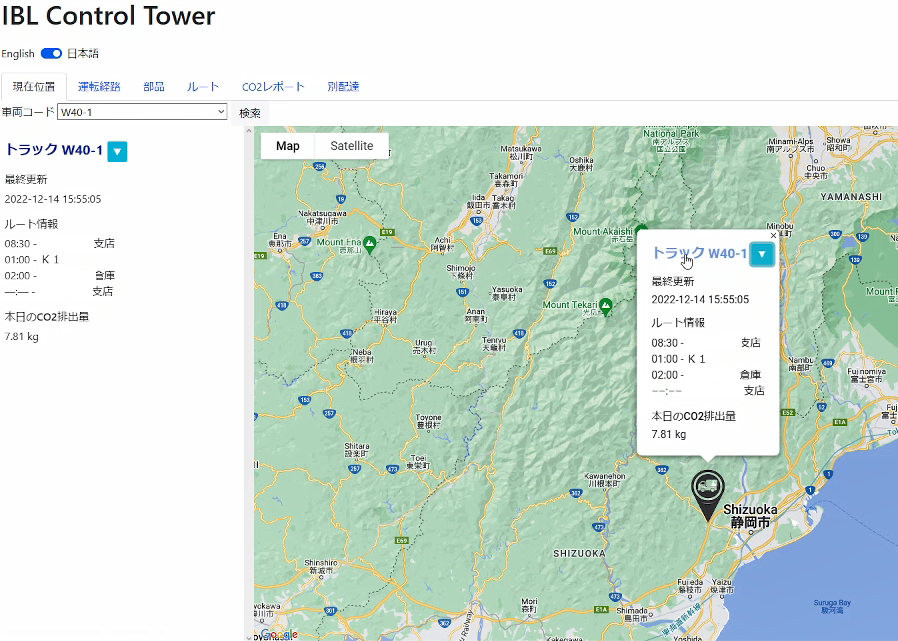
Task: Toggle the English/日本語 language switch
Action: point(51,54)
